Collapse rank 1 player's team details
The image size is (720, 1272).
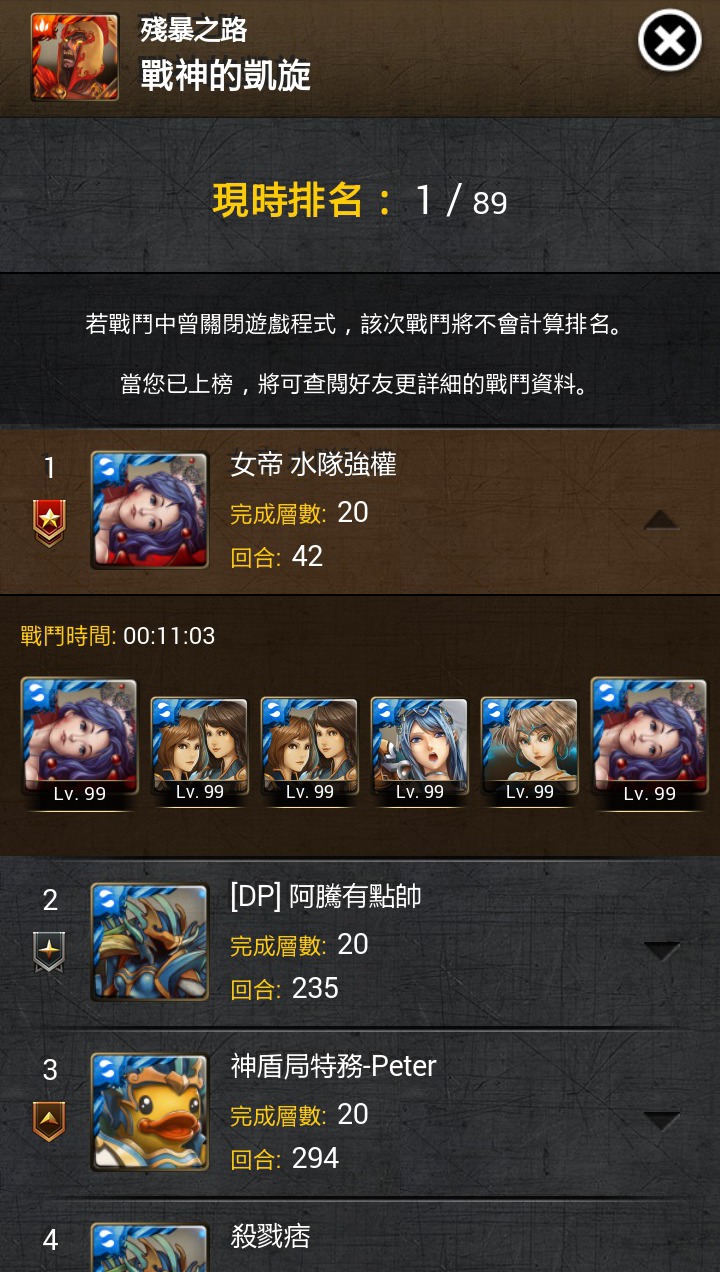[661, 519]
